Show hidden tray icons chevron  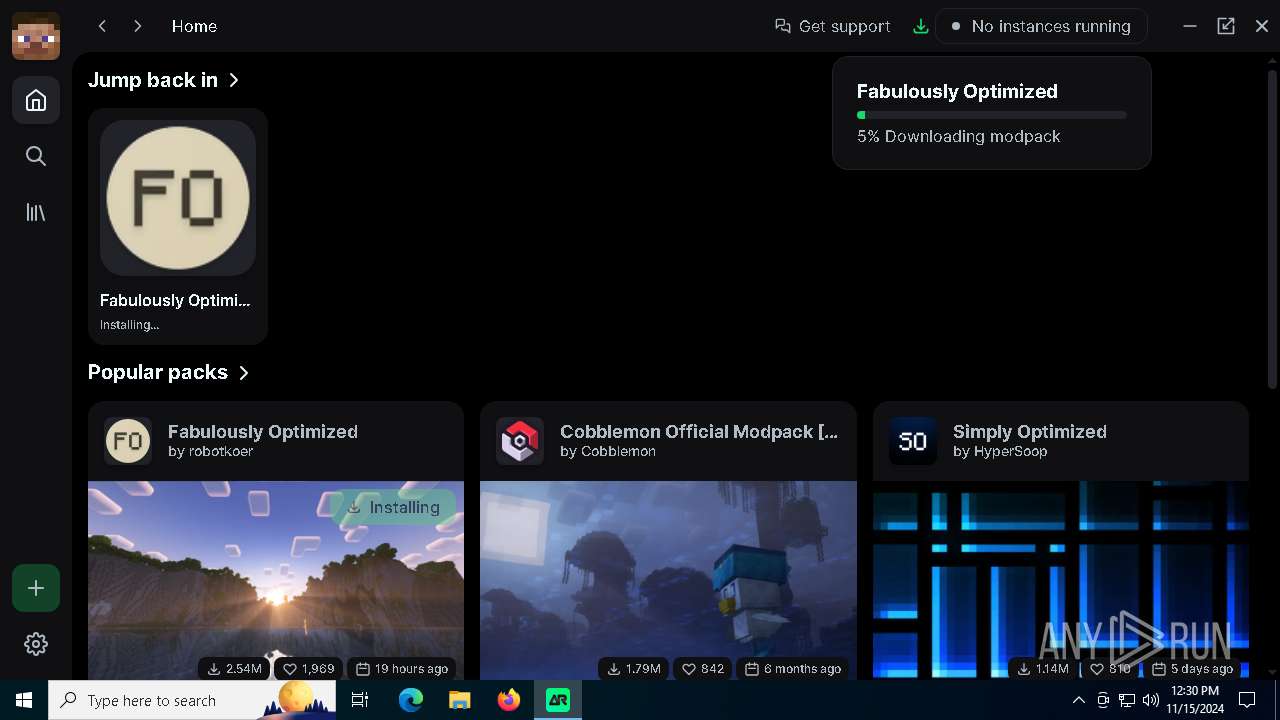tap(1078, 700)
